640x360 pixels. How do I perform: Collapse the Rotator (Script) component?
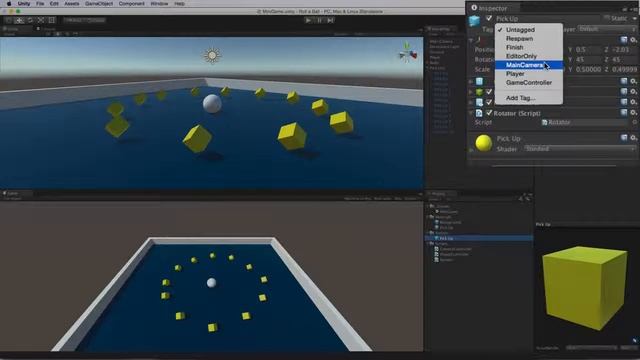click(471, 113)
